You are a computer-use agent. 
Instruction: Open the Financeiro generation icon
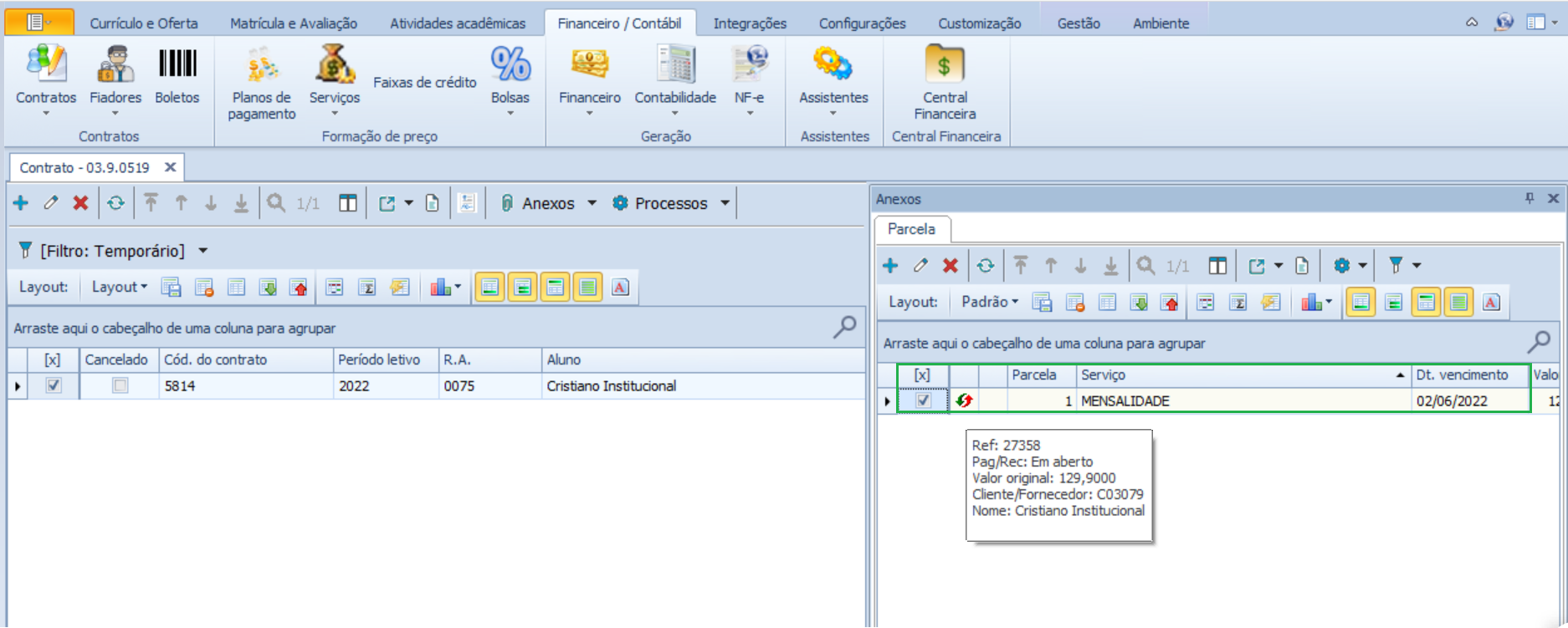click(590, 65)
